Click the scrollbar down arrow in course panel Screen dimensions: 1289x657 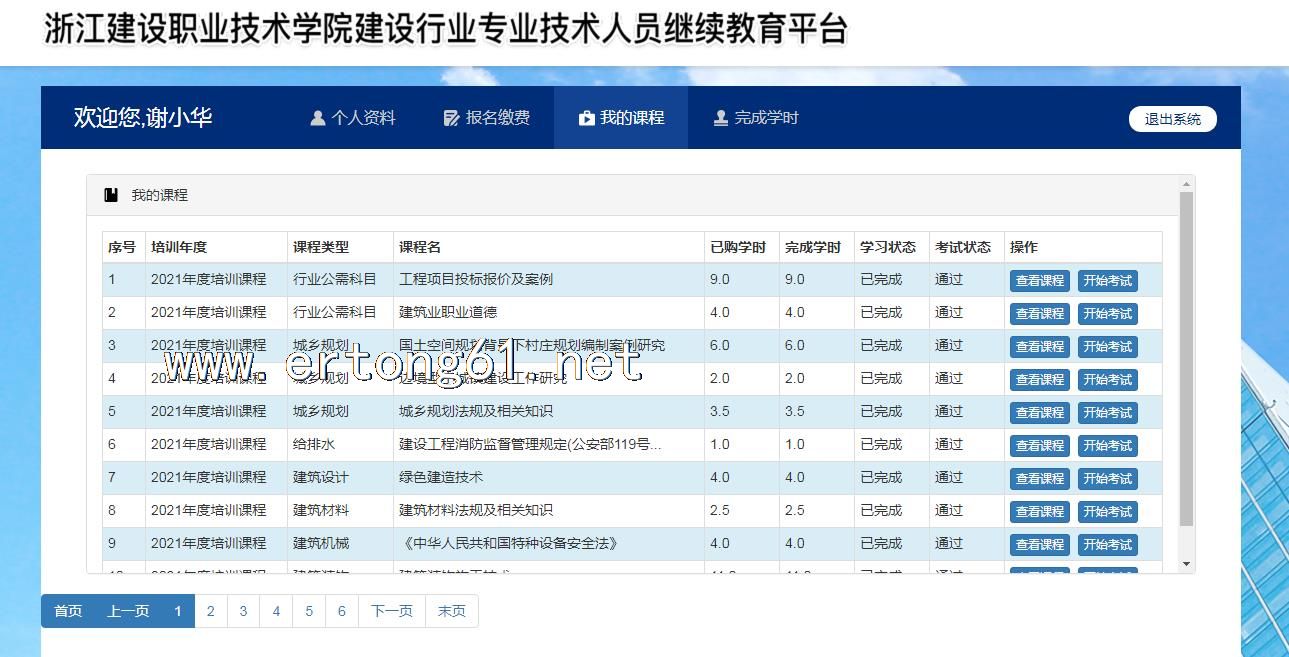tap(1187, 565)
